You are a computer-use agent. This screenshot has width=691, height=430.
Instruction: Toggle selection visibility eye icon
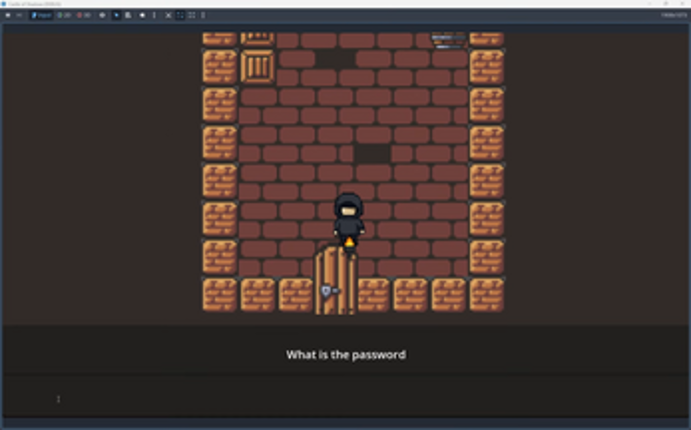click(102, 15)
